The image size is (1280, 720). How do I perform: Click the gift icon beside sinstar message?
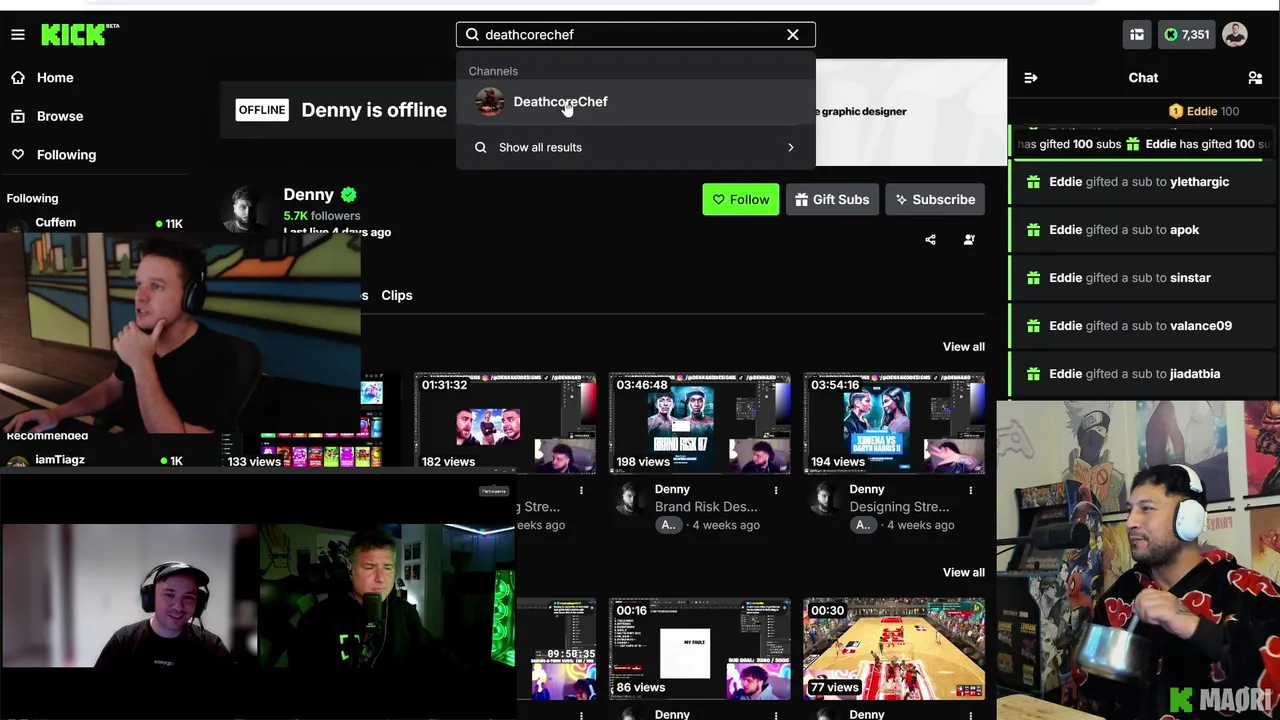pyautogui.click(x=1033, y=278)
